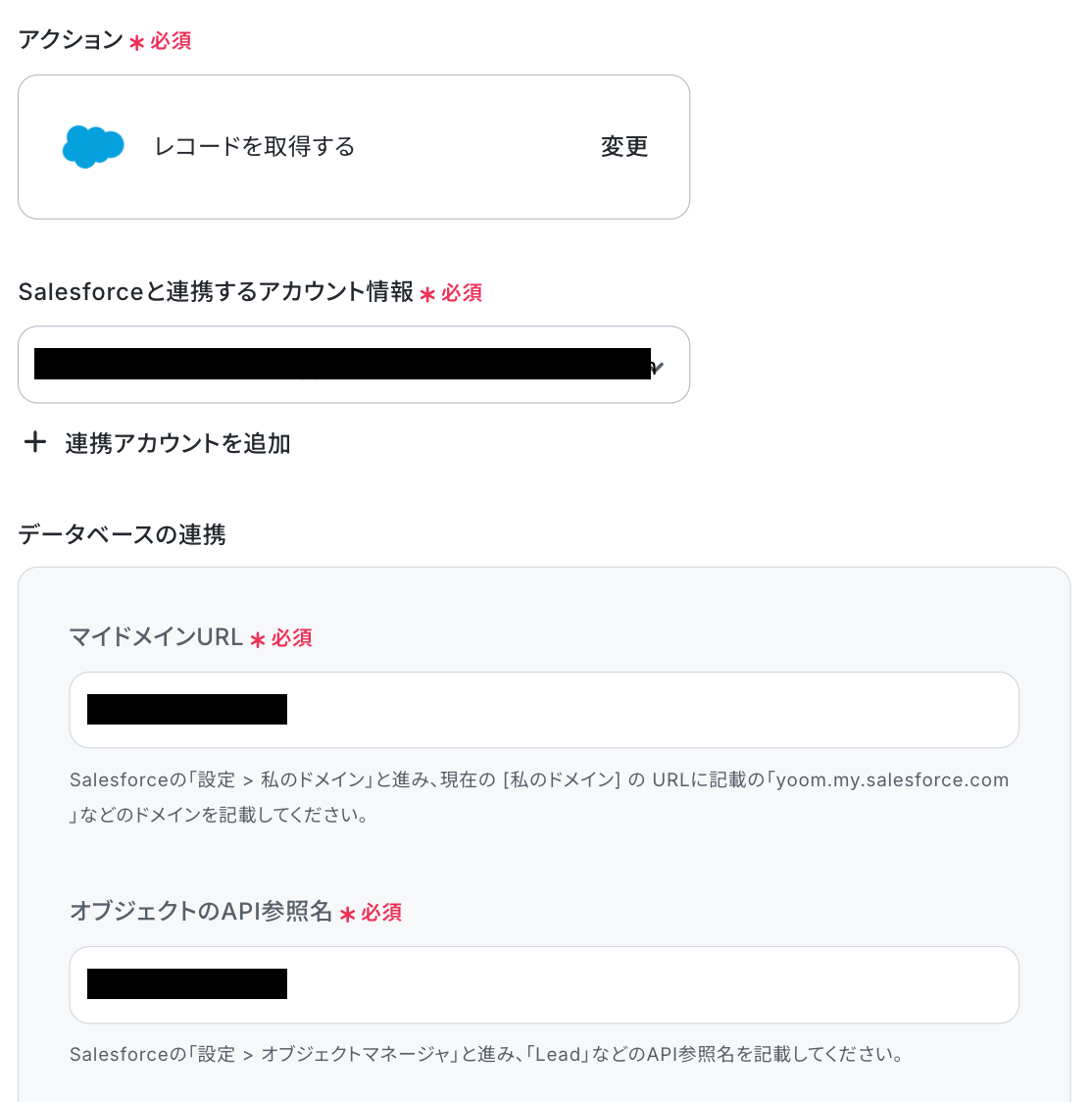Click the plus icon for adding account
The width and height of the screenshot is (1092, 1102).
pyautogui.click(x=35, y=442)
